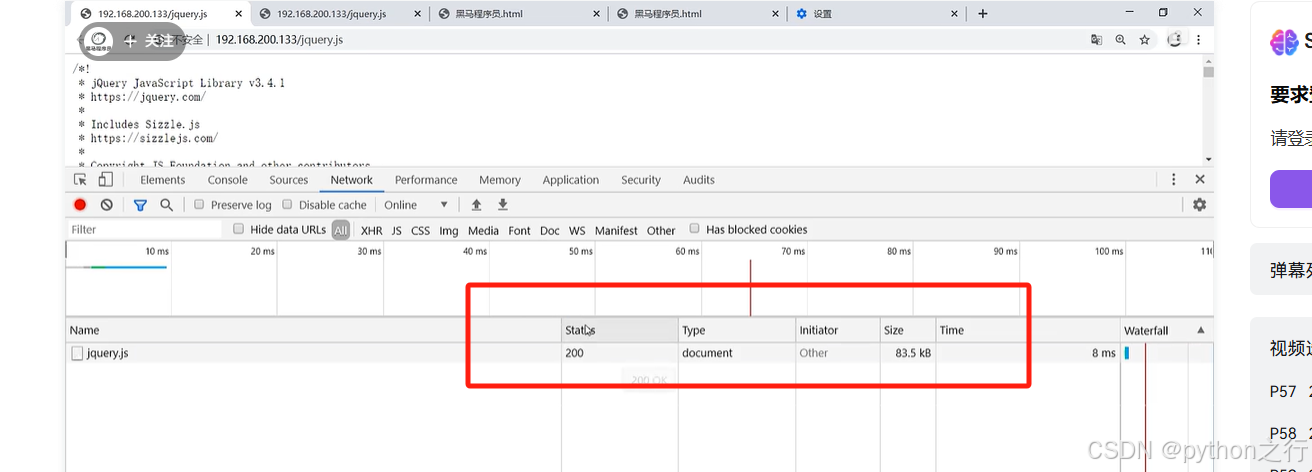This screenshot has height=472, width=1312.
Task: Switch to the Application panel
Action: [571, 180]
